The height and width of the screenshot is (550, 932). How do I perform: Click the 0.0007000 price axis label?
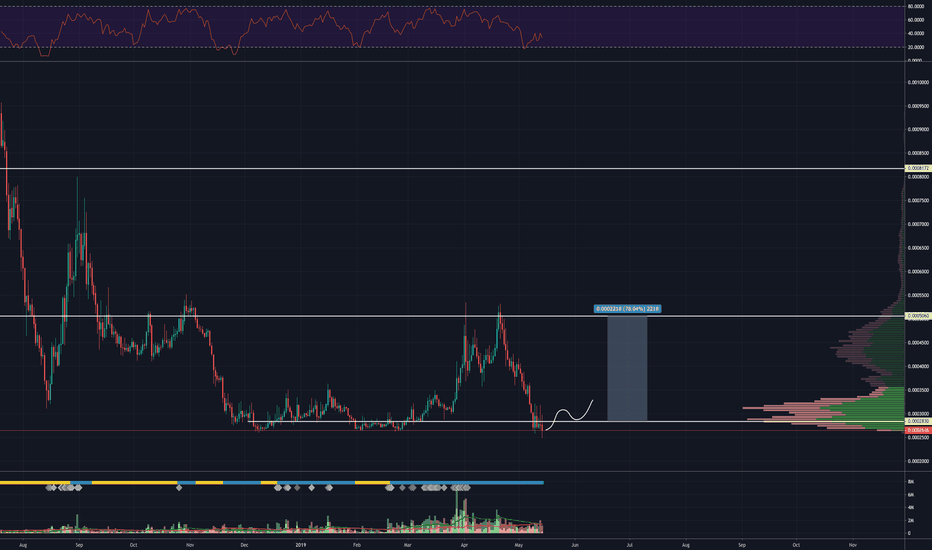pos(919,225)
